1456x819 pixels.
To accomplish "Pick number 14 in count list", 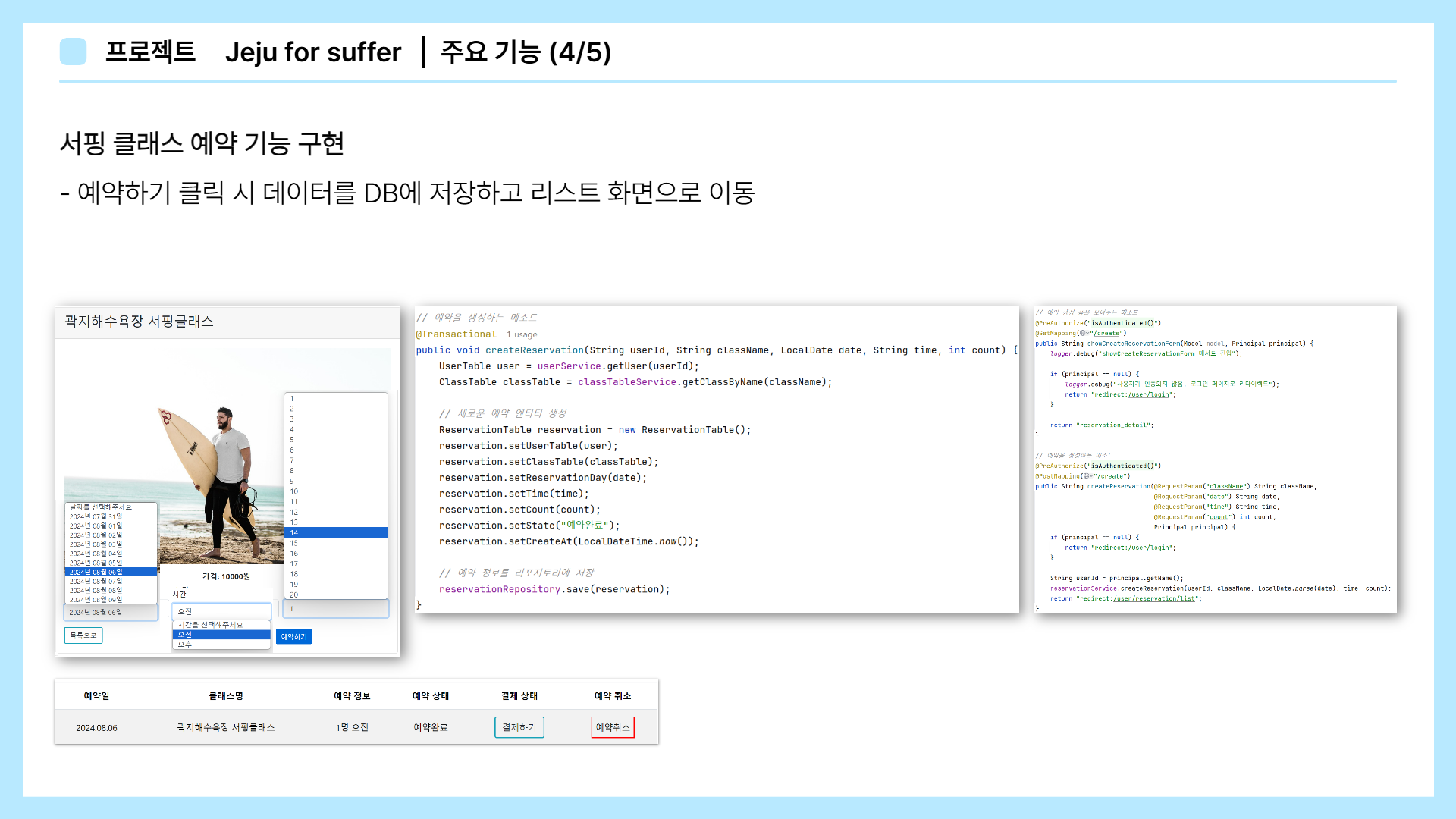I will (x=294, y=533).
